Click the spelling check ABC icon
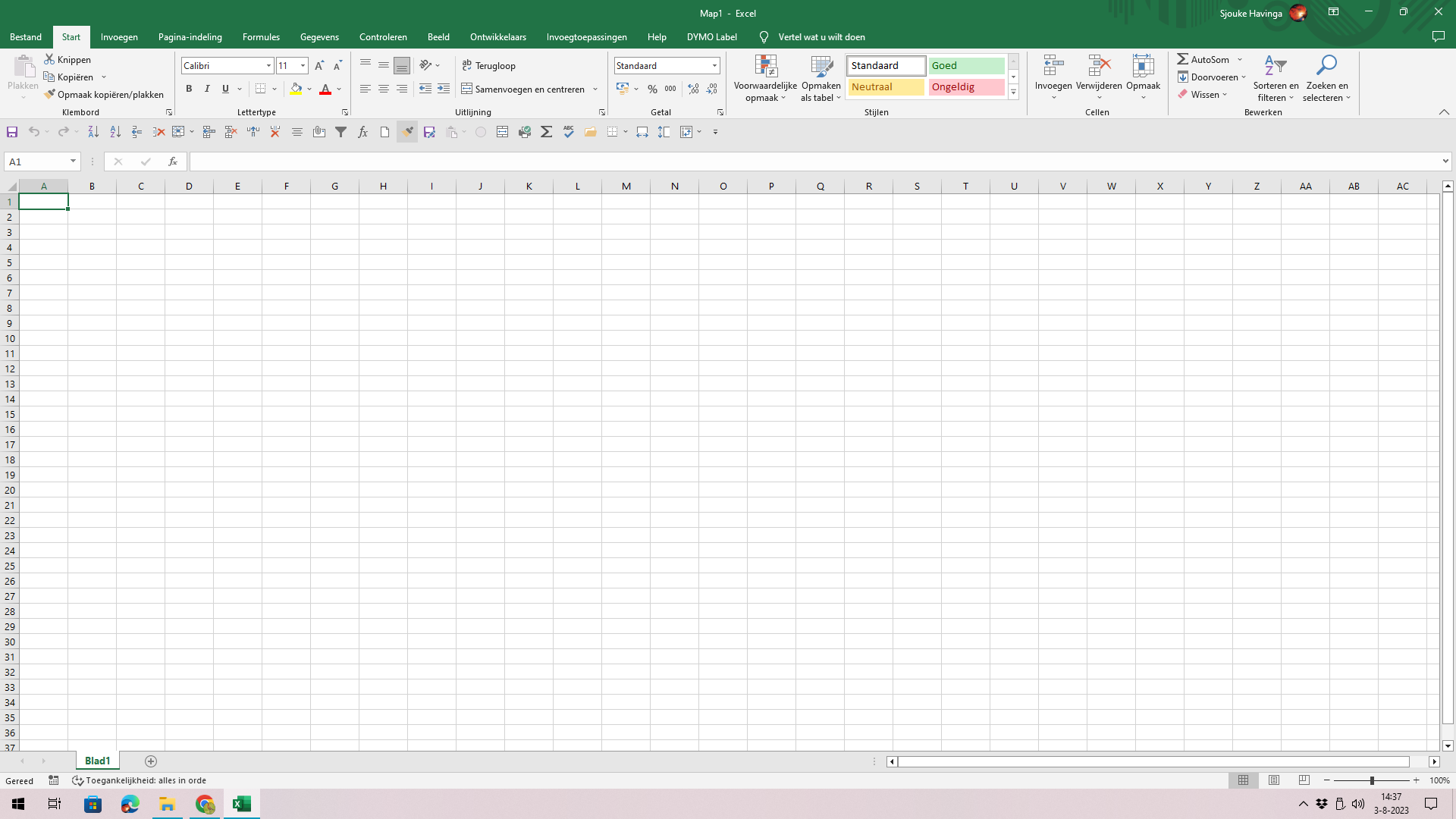The width and height of the screenshot is (1456, 819). pos(569,132)
